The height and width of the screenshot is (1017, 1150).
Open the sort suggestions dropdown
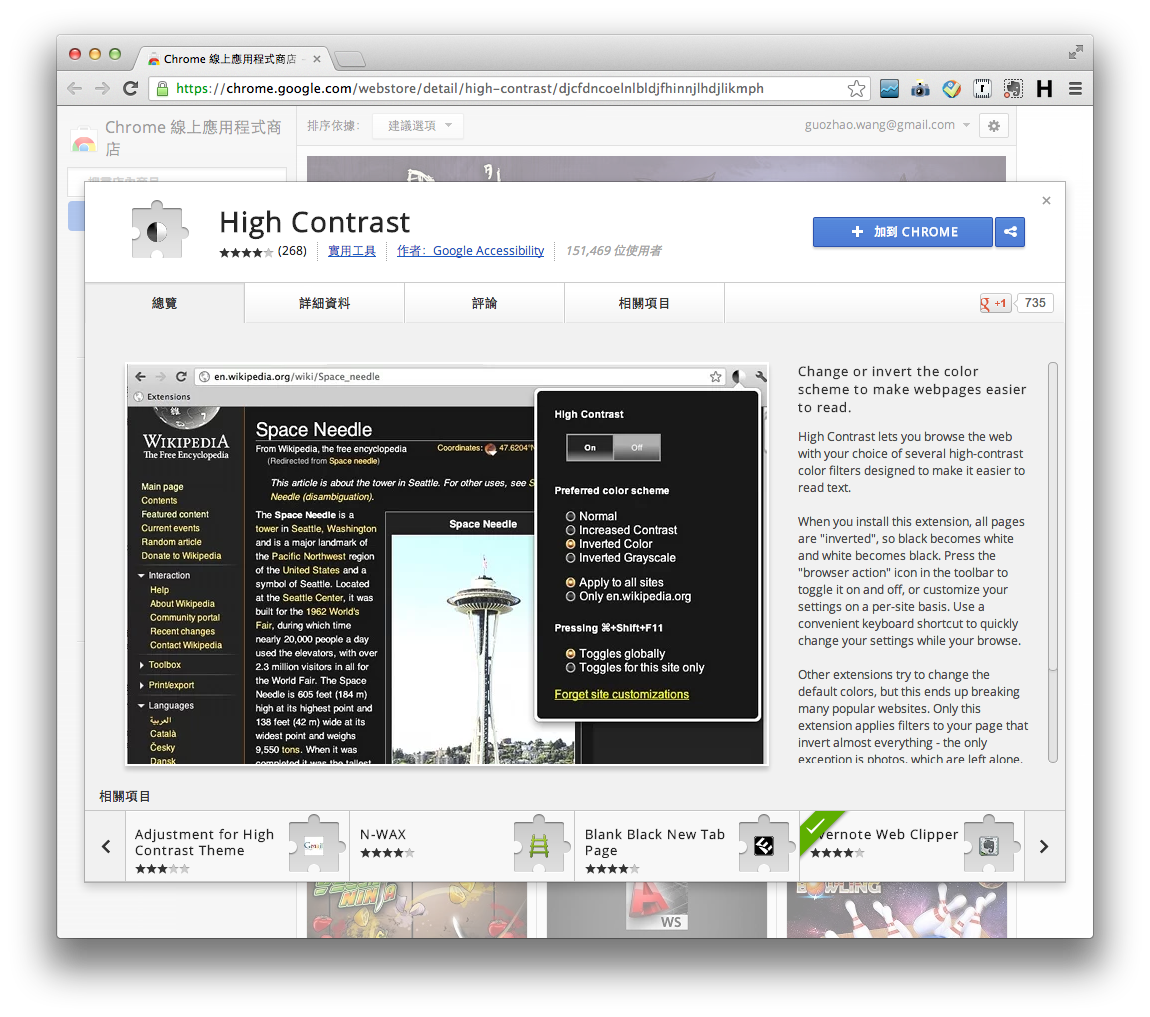click(x=419, y=125)
